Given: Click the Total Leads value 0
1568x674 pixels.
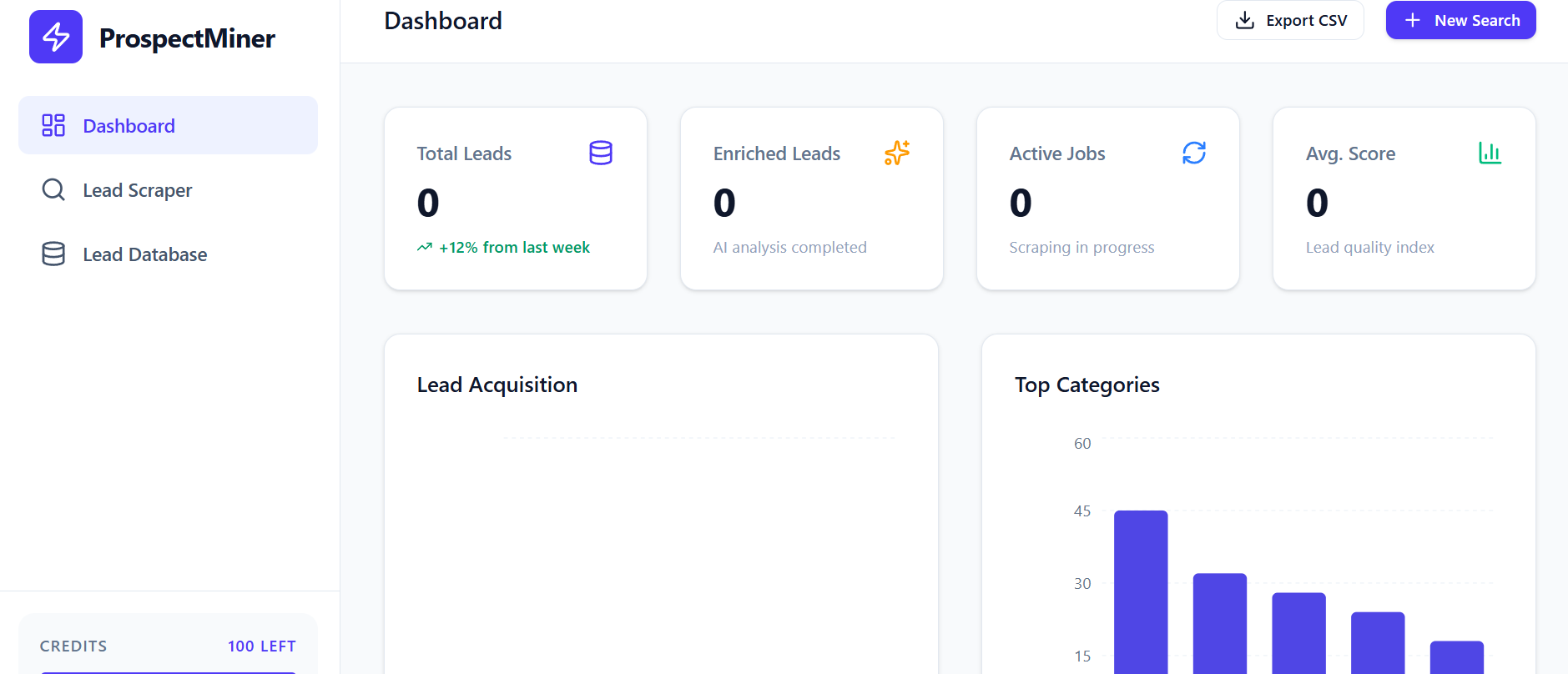Looking at the screenshot, I should [x=428, y=203].
